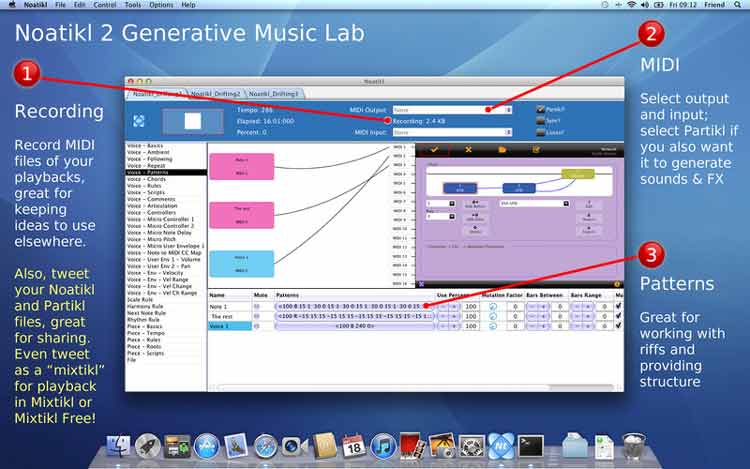The width and height of the screenshot is (750, 469).
Task: Click the volume speaker icon in the menu bar
Action: pyautogui.click(x=645, y=5)
